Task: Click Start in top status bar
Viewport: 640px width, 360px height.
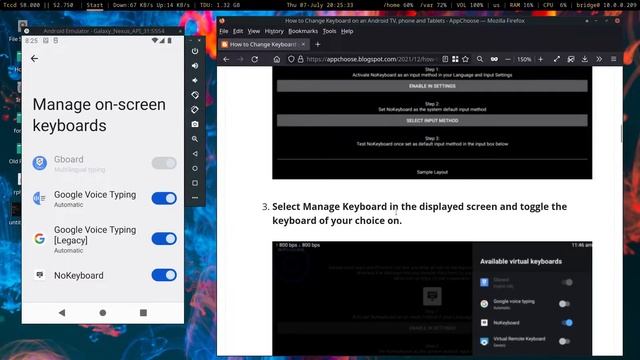Action: pos(94,5)
